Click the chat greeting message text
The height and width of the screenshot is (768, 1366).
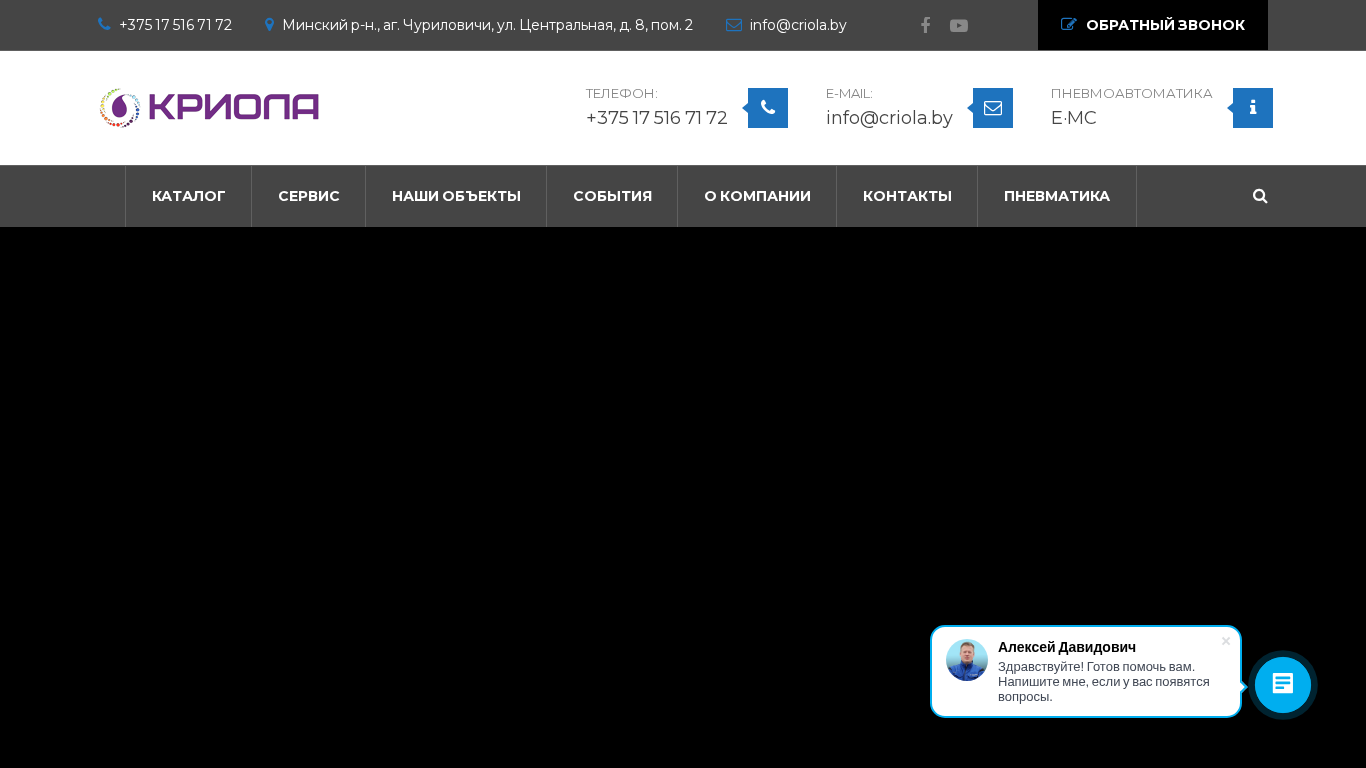point(1104,681)
